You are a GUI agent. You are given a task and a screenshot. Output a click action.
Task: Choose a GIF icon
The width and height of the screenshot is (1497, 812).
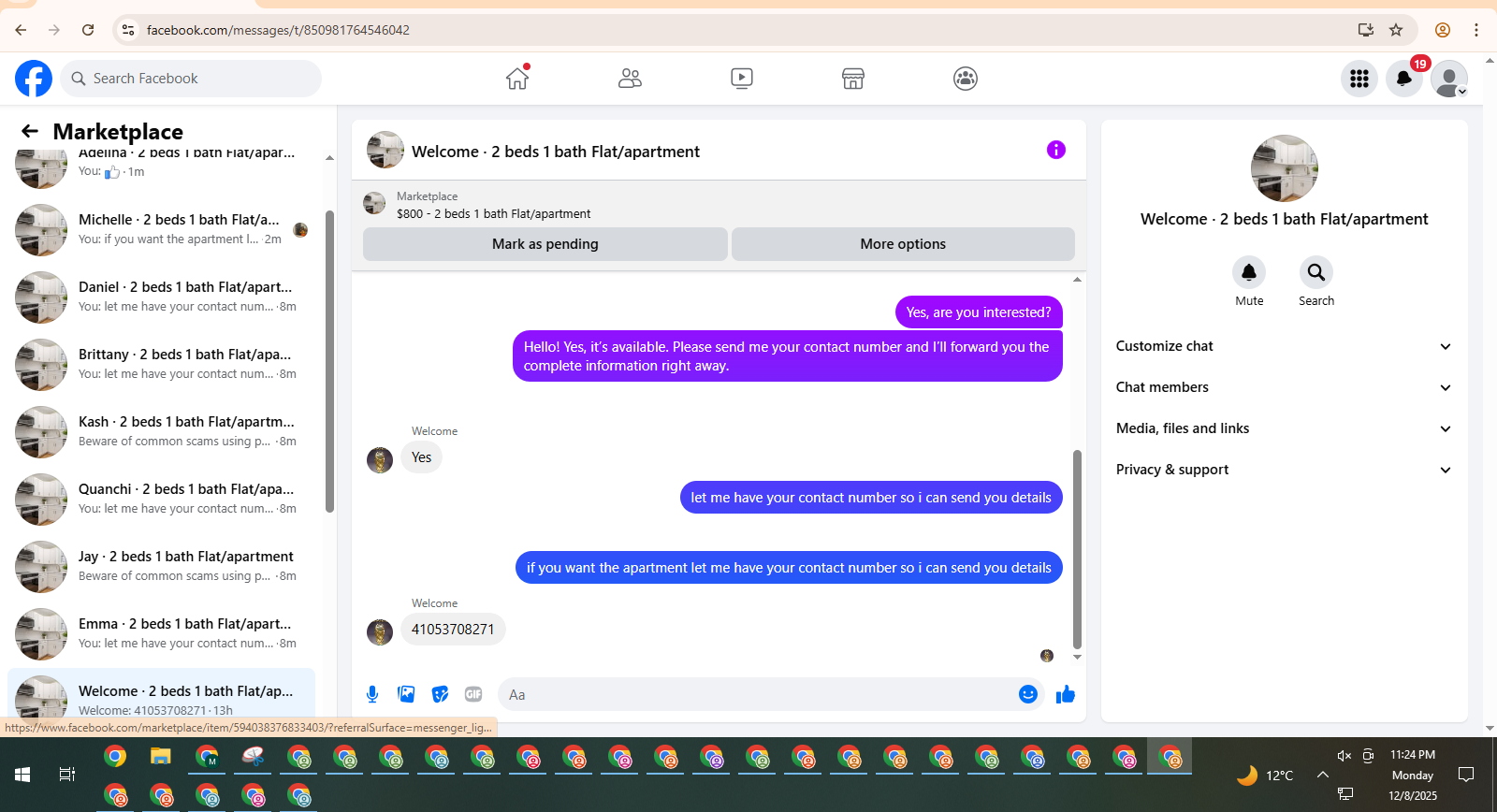click(473, 694)
